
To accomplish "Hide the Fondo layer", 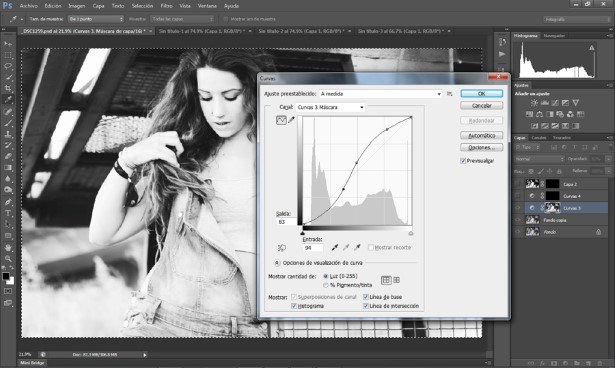I will [518, 232].
